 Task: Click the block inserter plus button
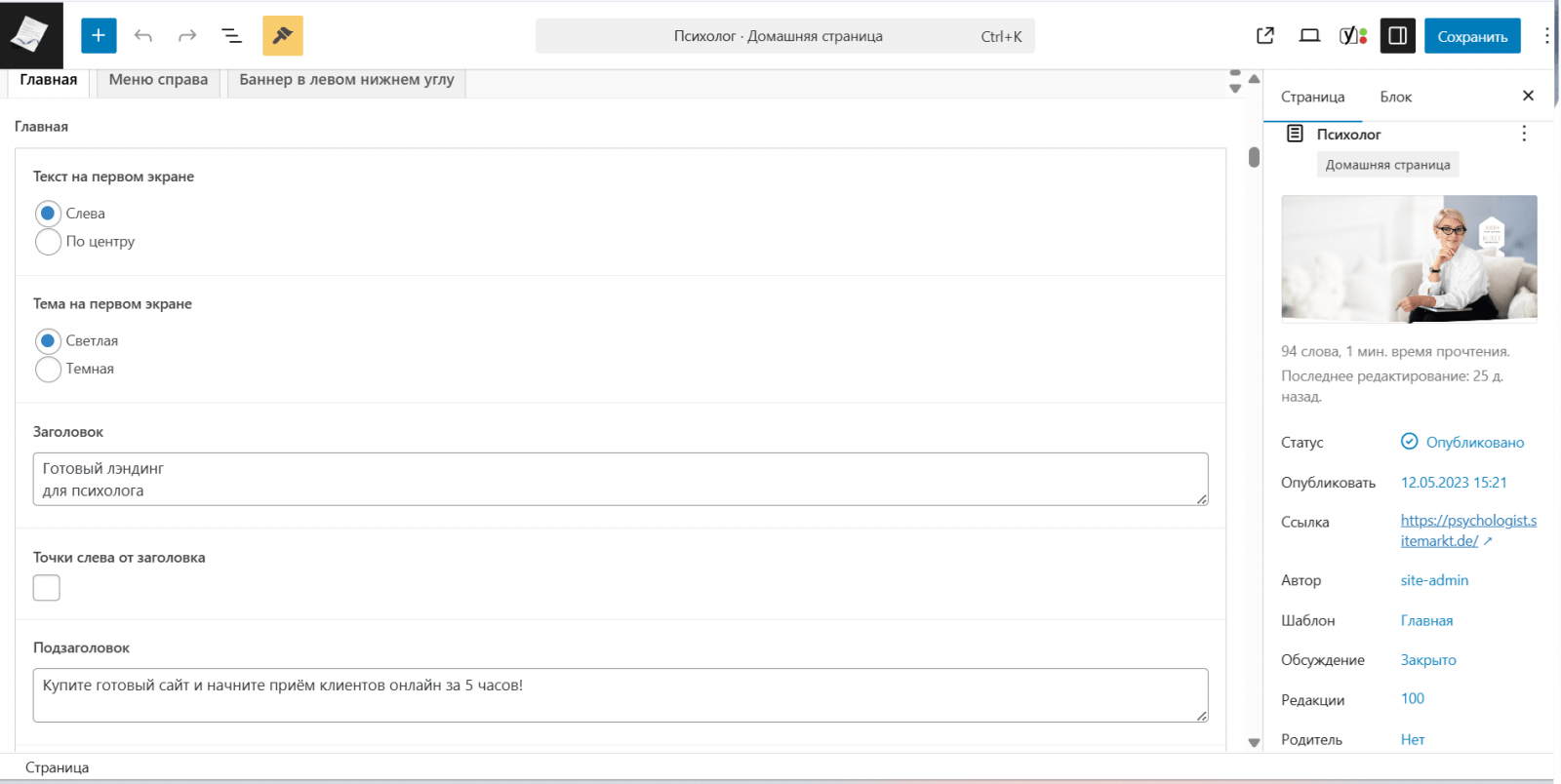(99, 36)
